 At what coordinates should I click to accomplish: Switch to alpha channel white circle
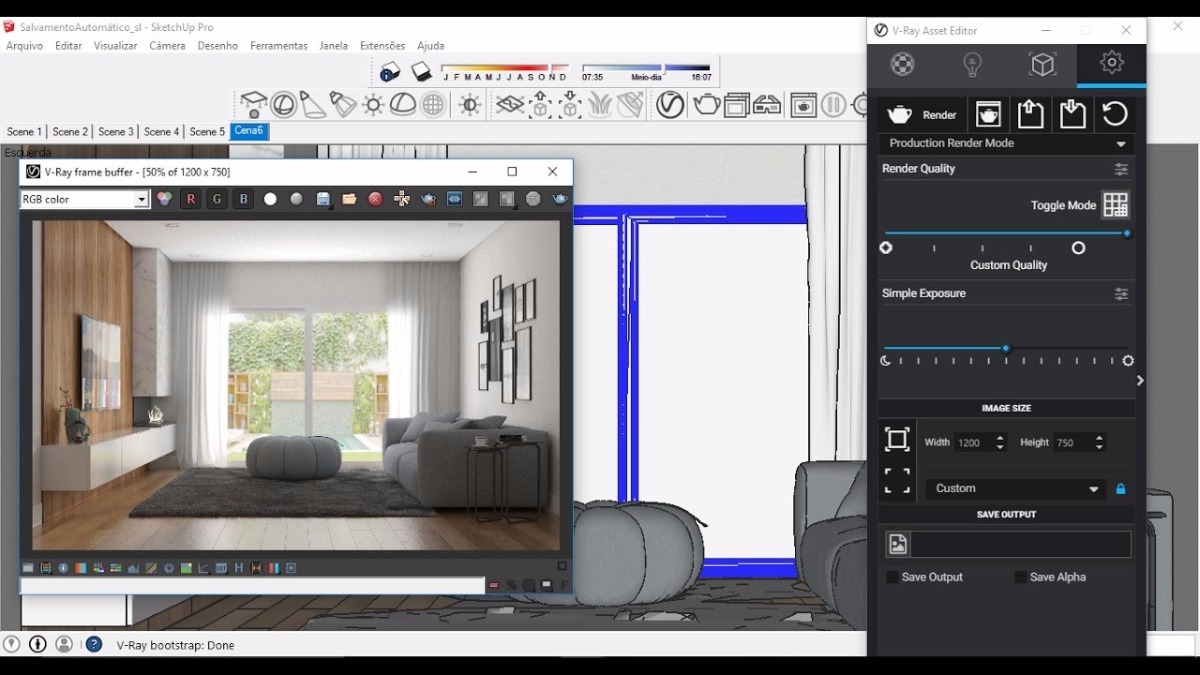click(x=270, y=199)
